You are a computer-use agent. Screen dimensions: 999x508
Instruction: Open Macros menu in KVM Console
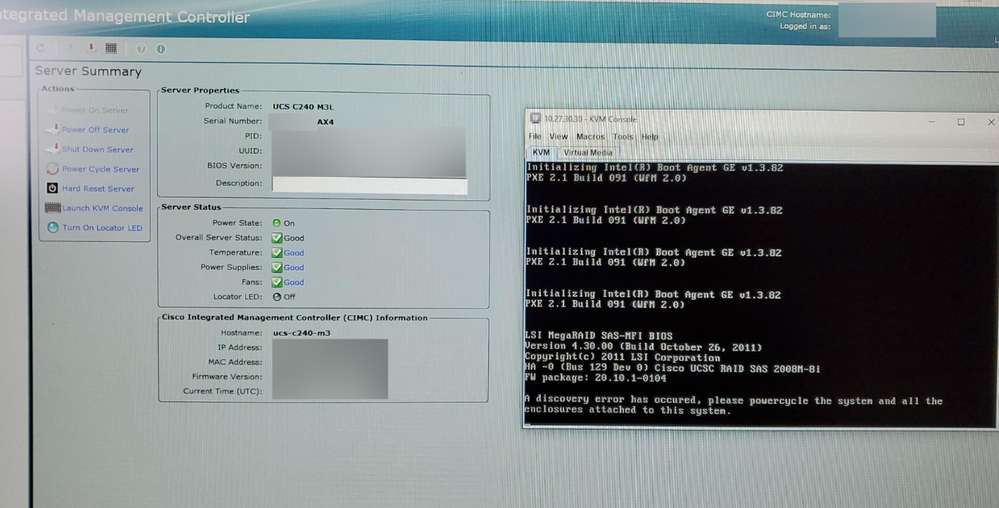pos(590,136)
